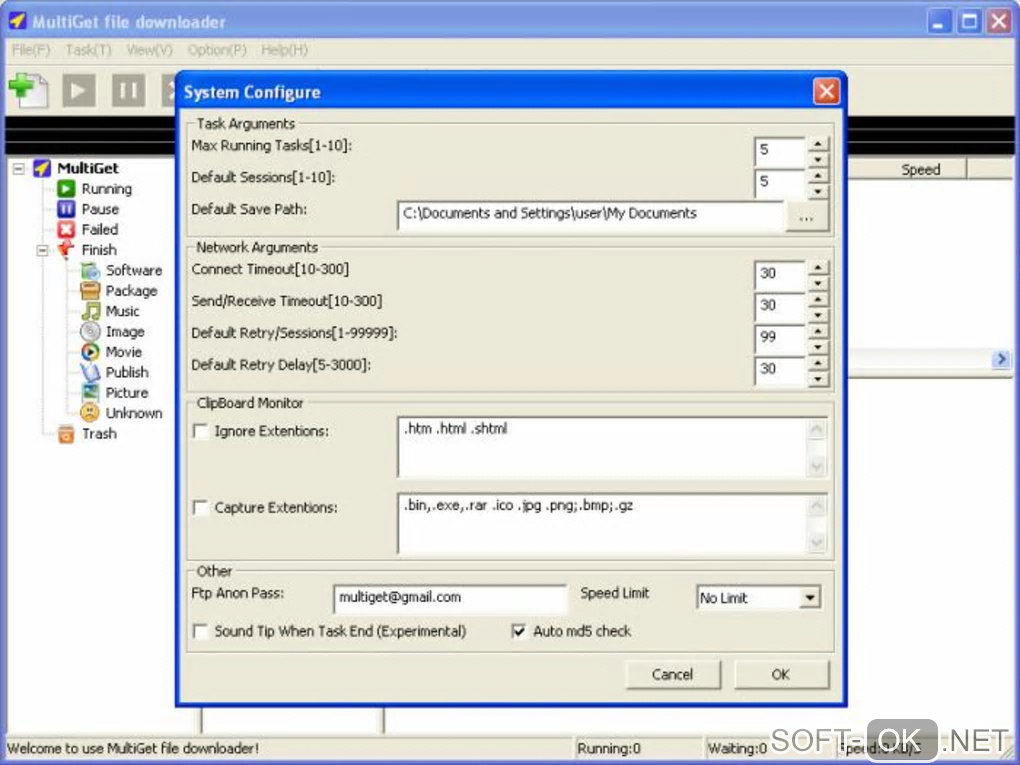Select the Package folder icon
The width and height of the screenshot is (1020, 765).
click(x=90, y=290)
